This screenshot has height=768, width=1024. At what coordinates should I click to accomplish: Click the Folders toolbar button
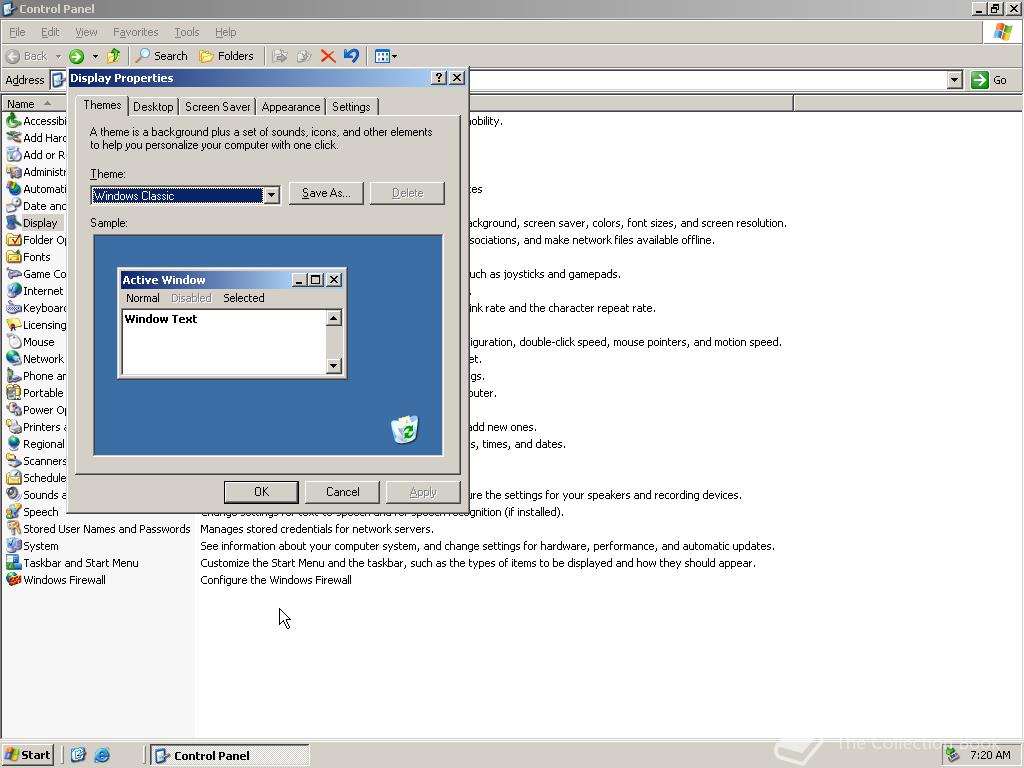click(226, 56)
